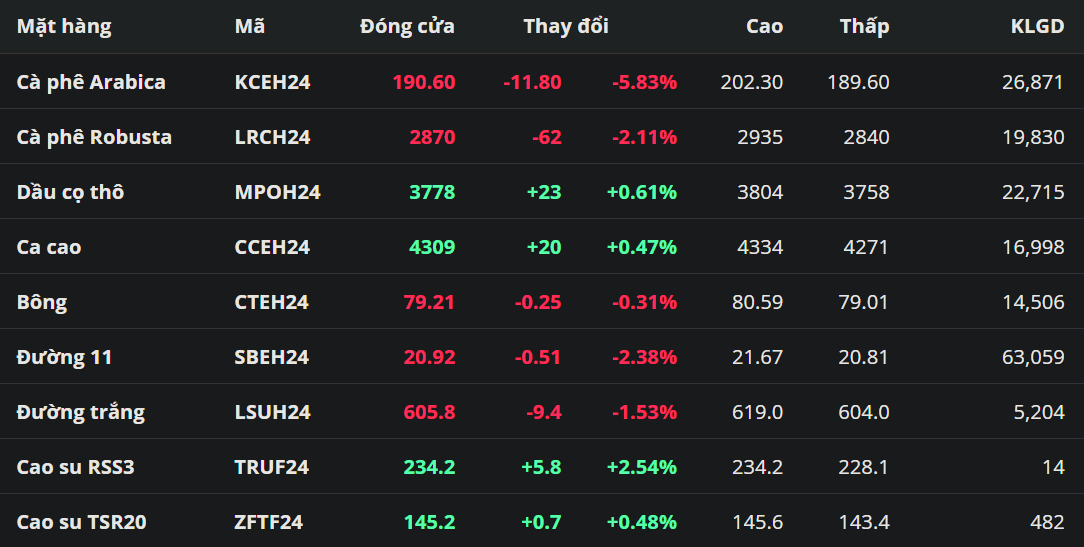The width and height of the screenshot is (1084, 547).
Task: Click the Thấp column header
Action: pos(864,27)
